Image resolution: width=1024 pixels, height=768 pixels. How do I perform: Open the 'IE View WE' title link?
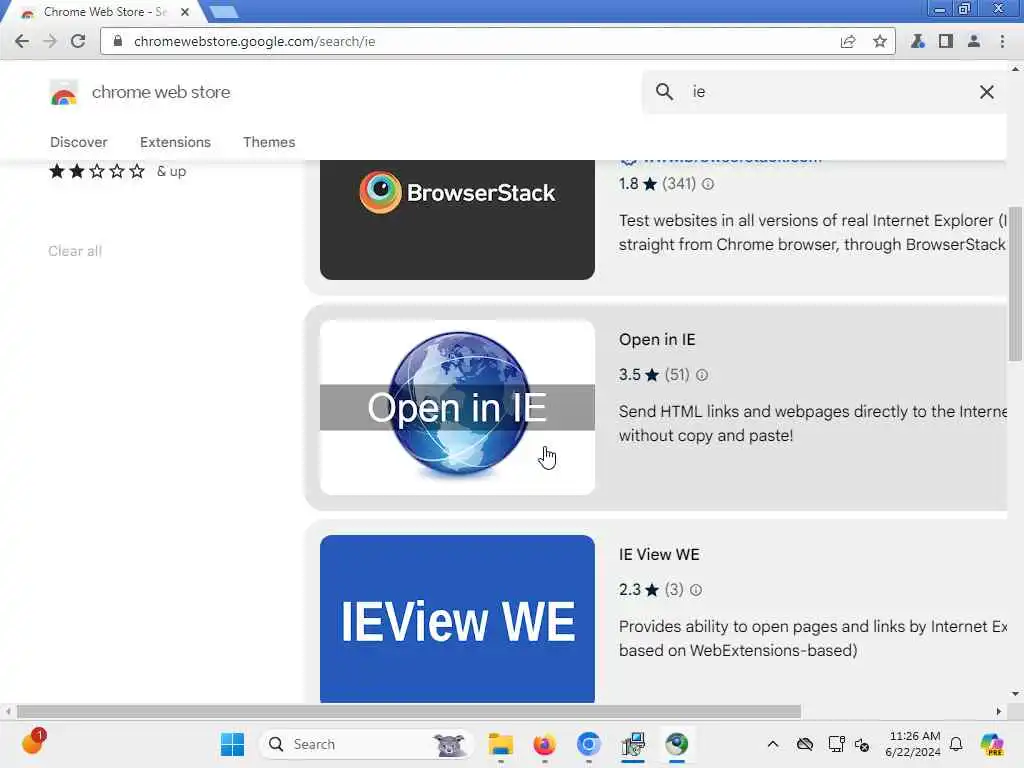pos(659,554)
